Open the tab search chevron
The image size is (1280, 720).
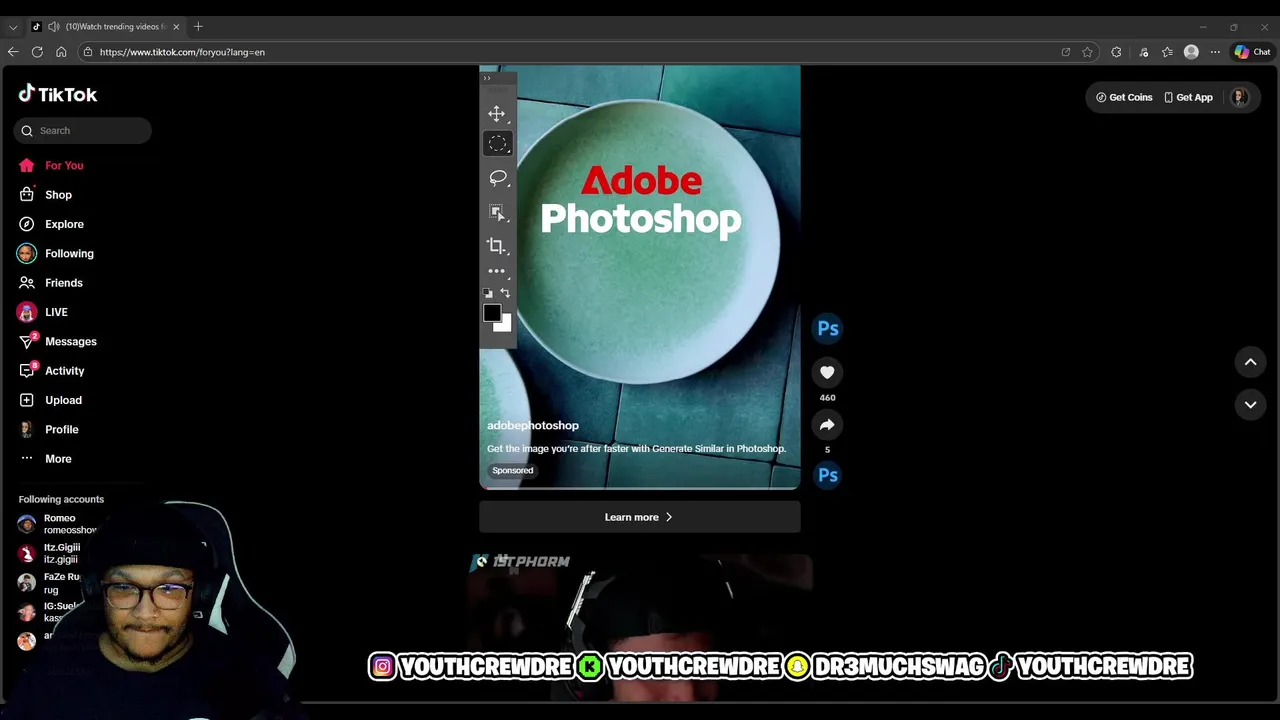click(x=13, y=27)
